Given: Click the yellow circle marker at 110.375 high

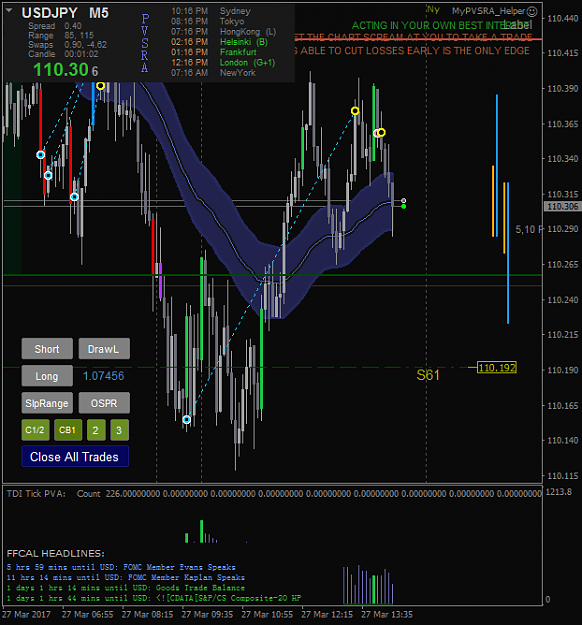Looking at the screenshot, I should pos(355,111).
